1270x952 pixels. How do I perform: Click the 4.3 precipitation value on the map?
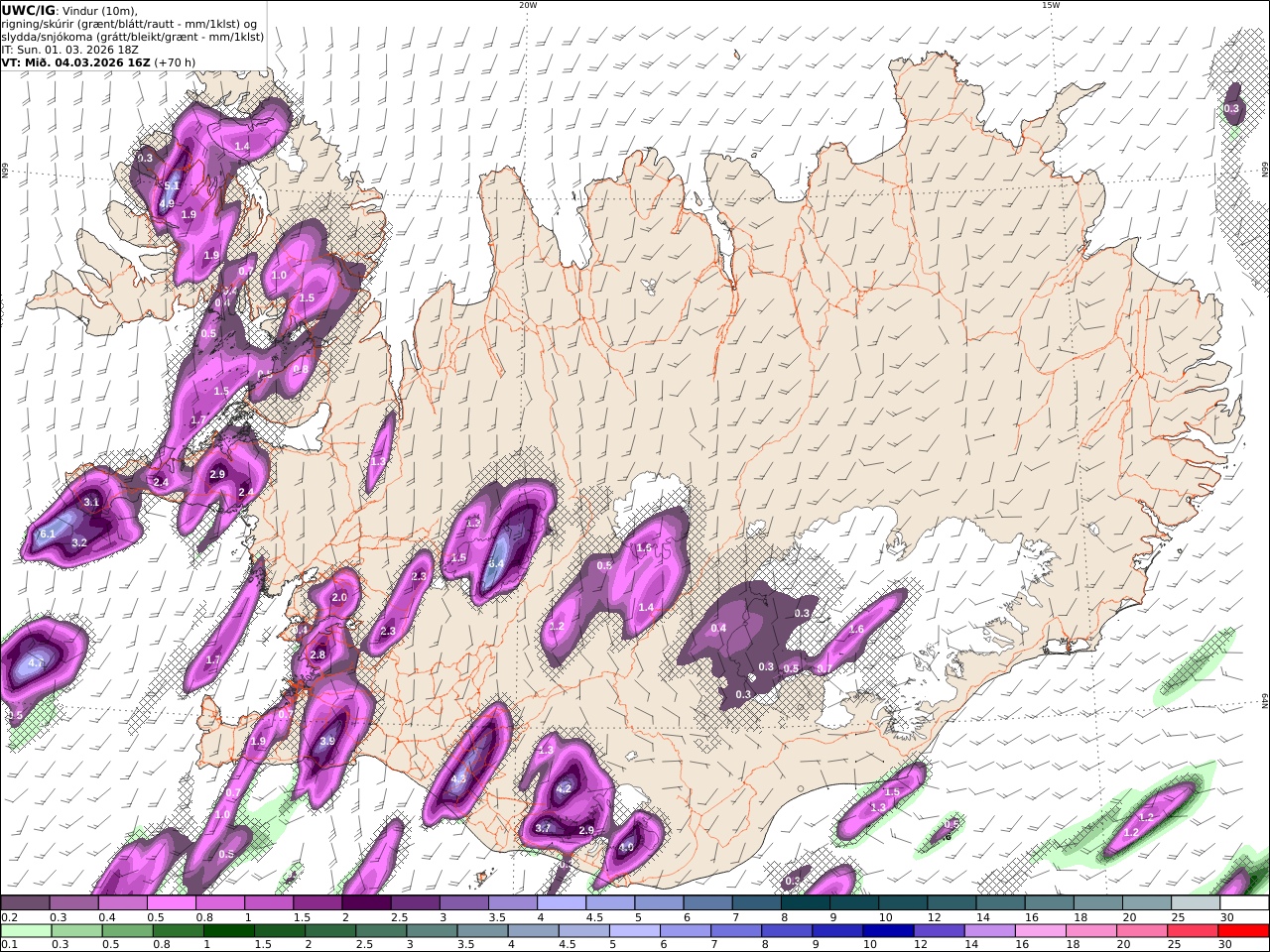pos(458,779)
